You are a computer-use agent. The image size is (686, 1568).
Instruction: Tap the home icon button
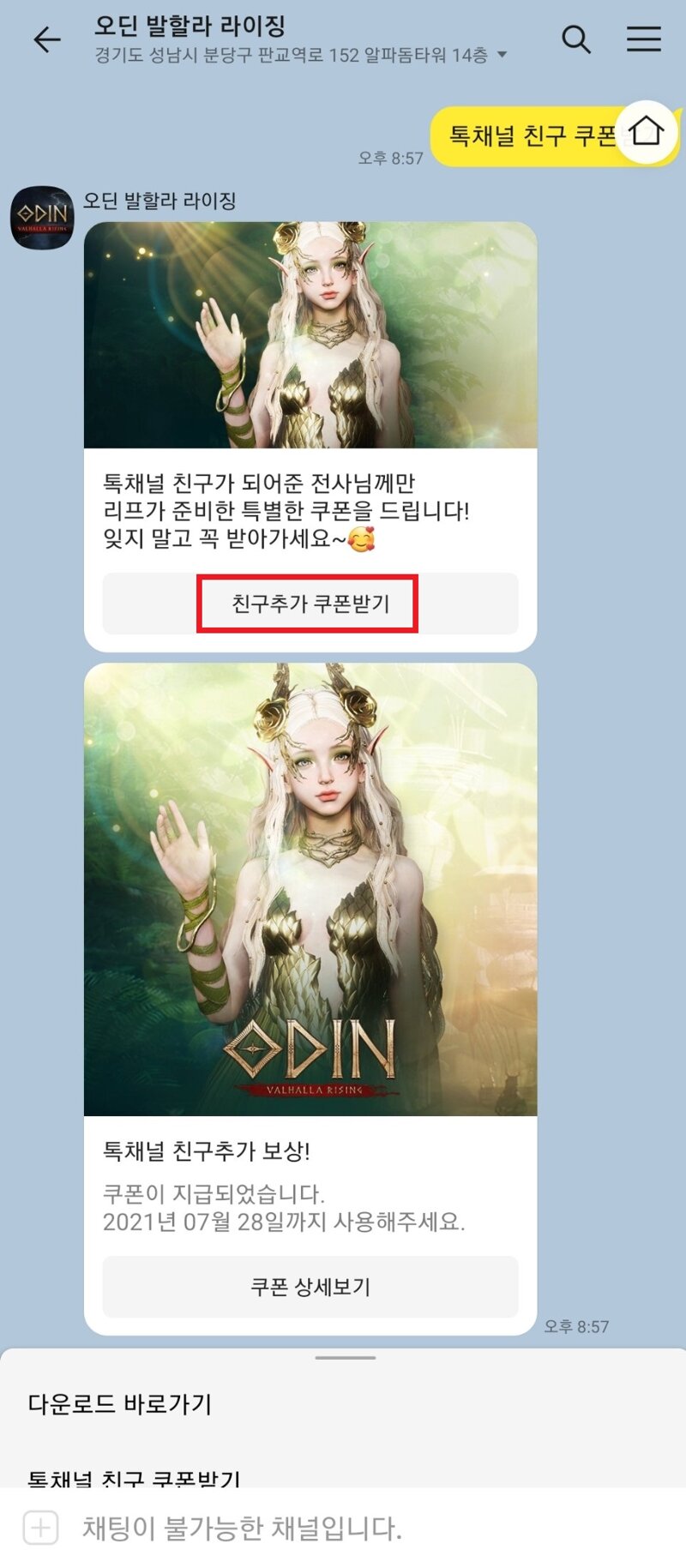point(647,132)
